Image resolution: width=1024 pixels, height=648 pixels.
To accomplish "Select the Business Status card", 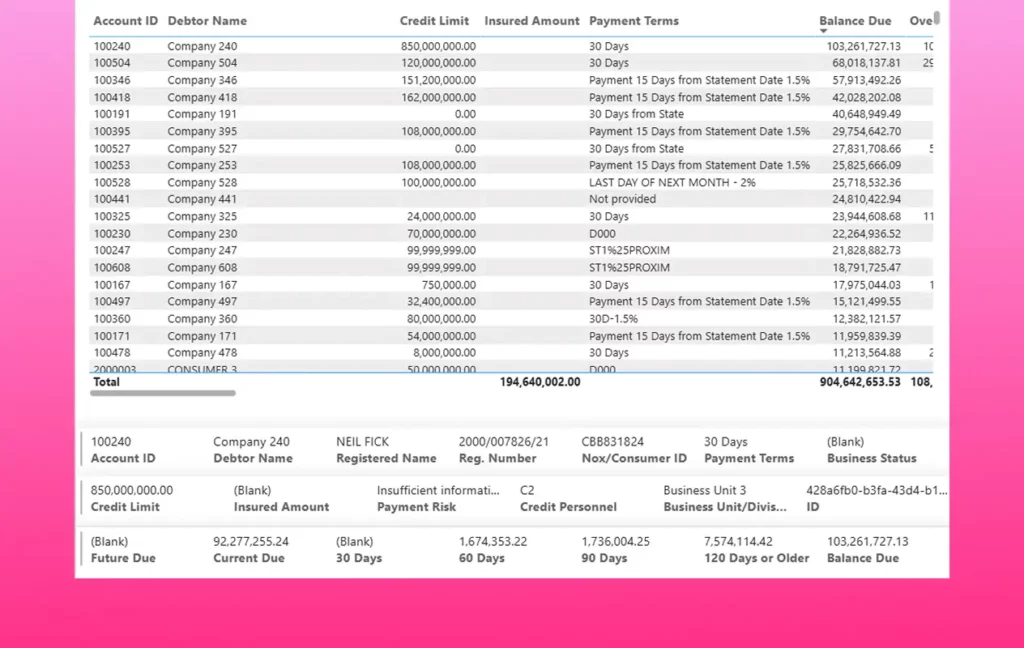I will pos(871,449).
